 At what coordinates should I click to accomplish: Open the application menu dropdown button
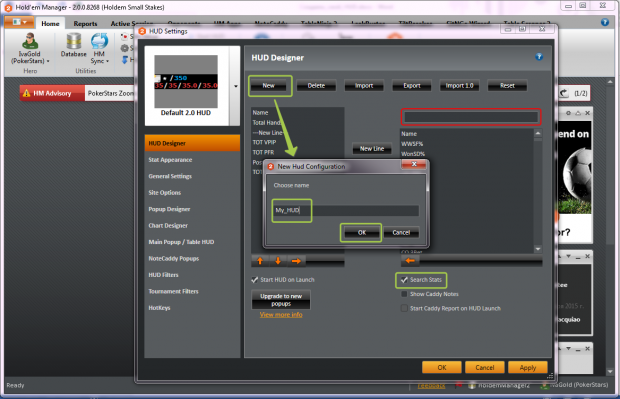(x=19, y=22)
